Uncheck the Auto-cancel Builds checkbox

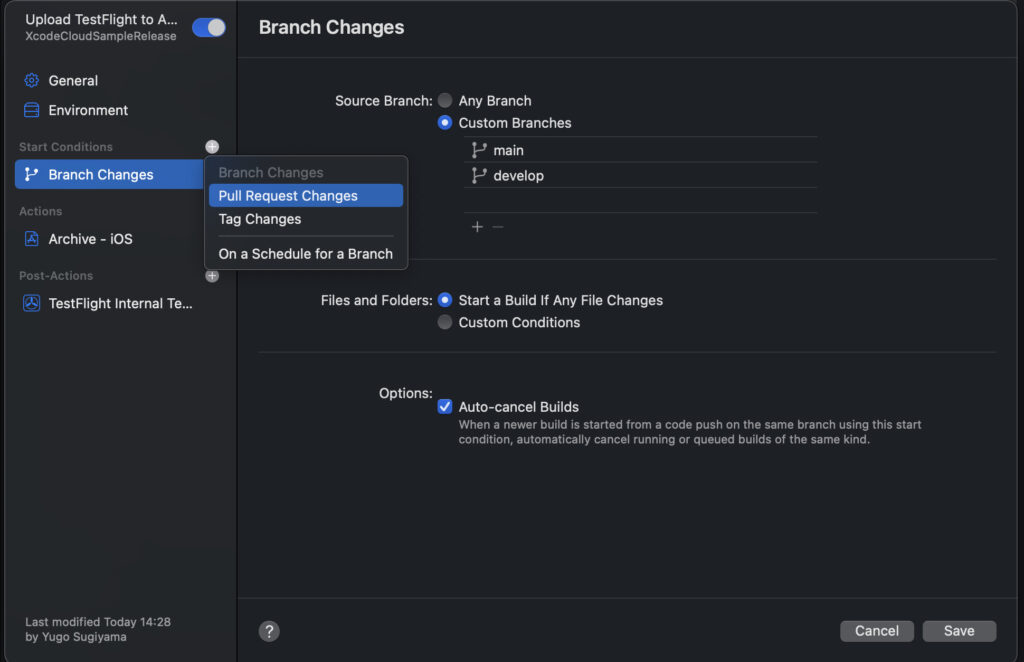tap(445, 406)
